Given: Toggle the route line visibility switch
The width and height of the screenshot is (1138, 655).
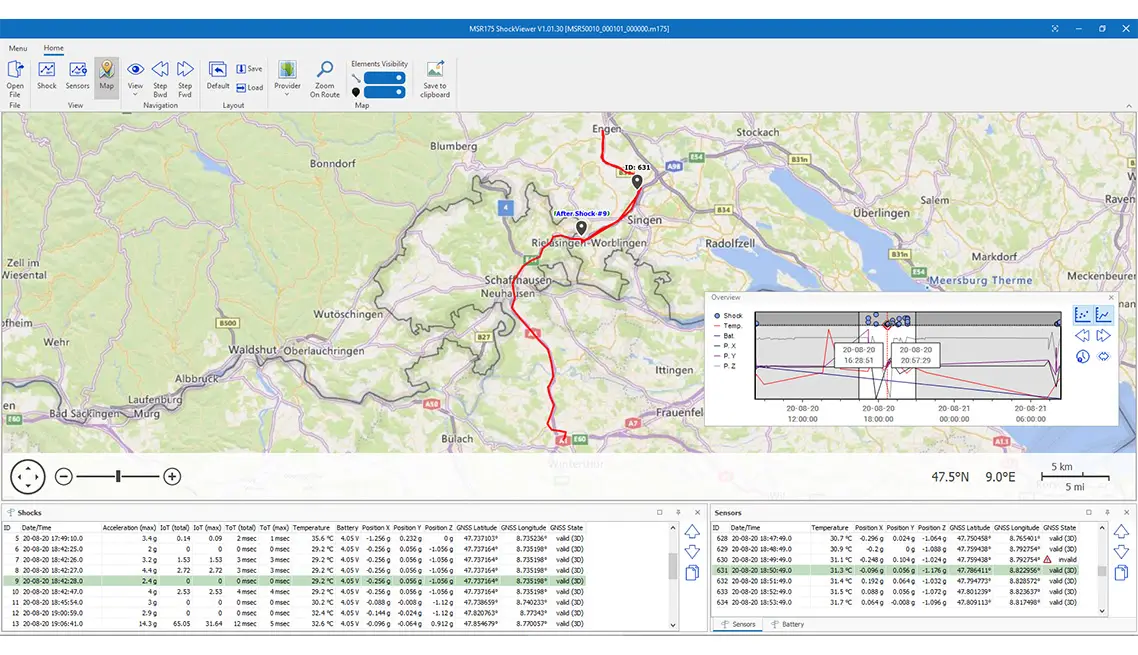Looking at the screenshot, I should click(x=384, y=77).
